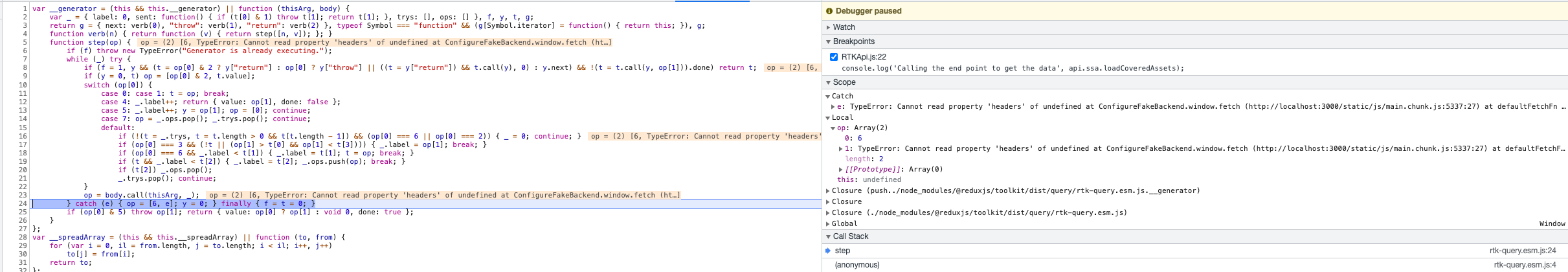Click the 'length: 2' property row
The height and width of the screenshot is (272, 1568).
(864, 159)
